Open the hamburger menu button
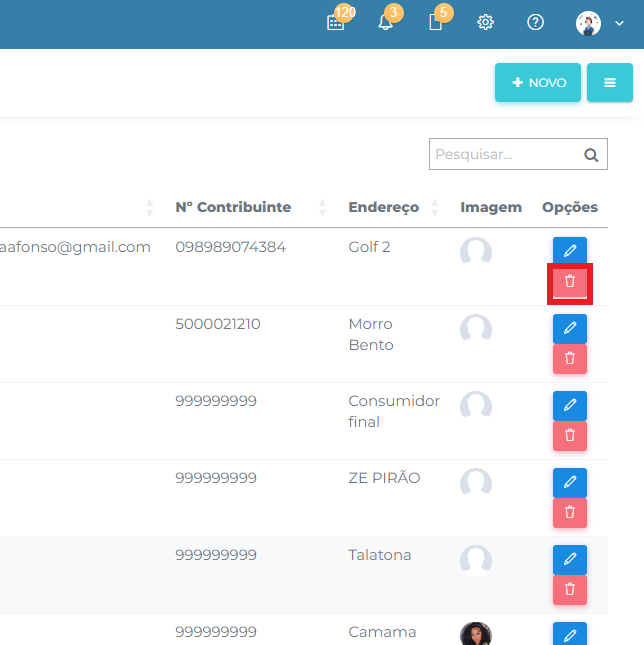This screenshot has height=645, width=644. click(x=609, y=83)
